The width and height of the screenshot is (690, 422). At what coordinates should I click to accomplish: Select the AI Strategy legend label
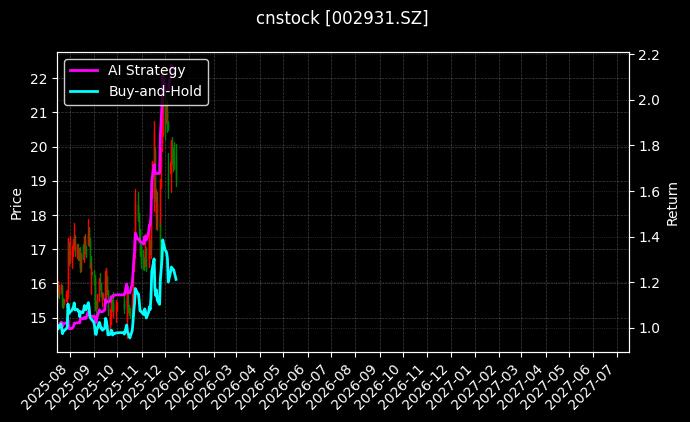(146, 71)
